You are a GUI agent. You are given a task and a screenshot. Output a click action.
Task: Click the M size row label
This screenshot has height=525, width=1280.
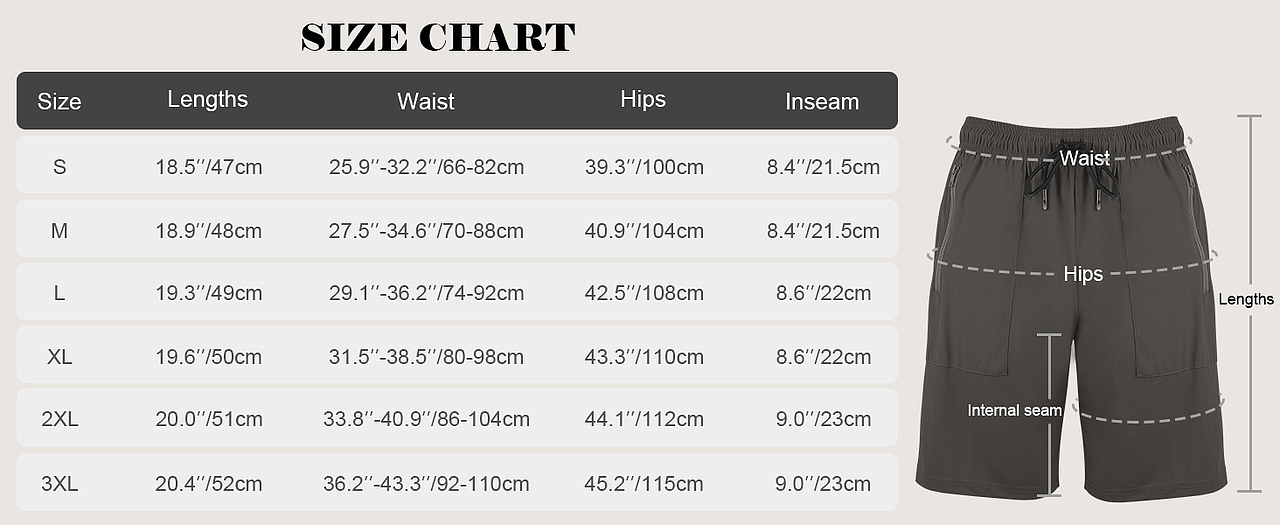[x=59, y=231]
